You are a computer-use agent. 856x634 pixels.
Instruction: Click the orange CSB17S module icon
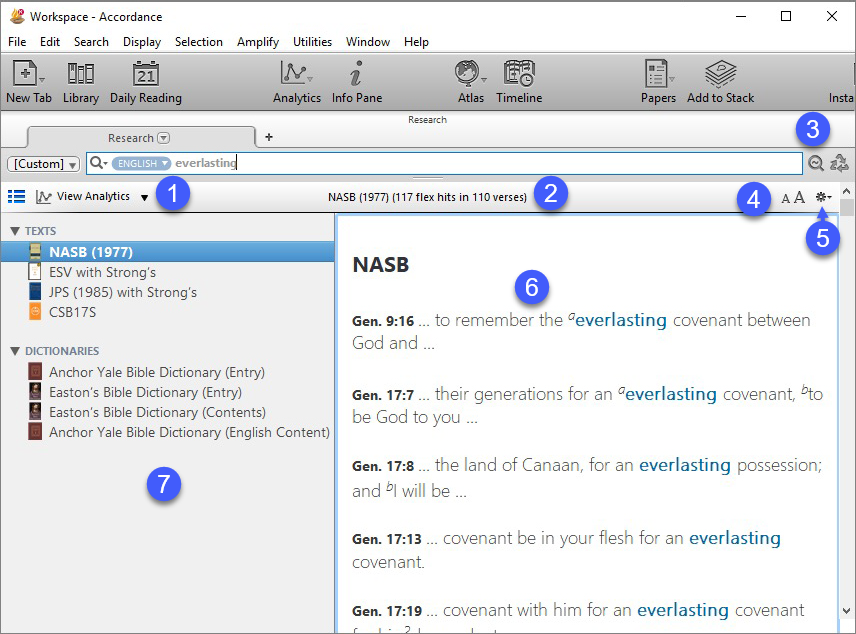point(35,312)
